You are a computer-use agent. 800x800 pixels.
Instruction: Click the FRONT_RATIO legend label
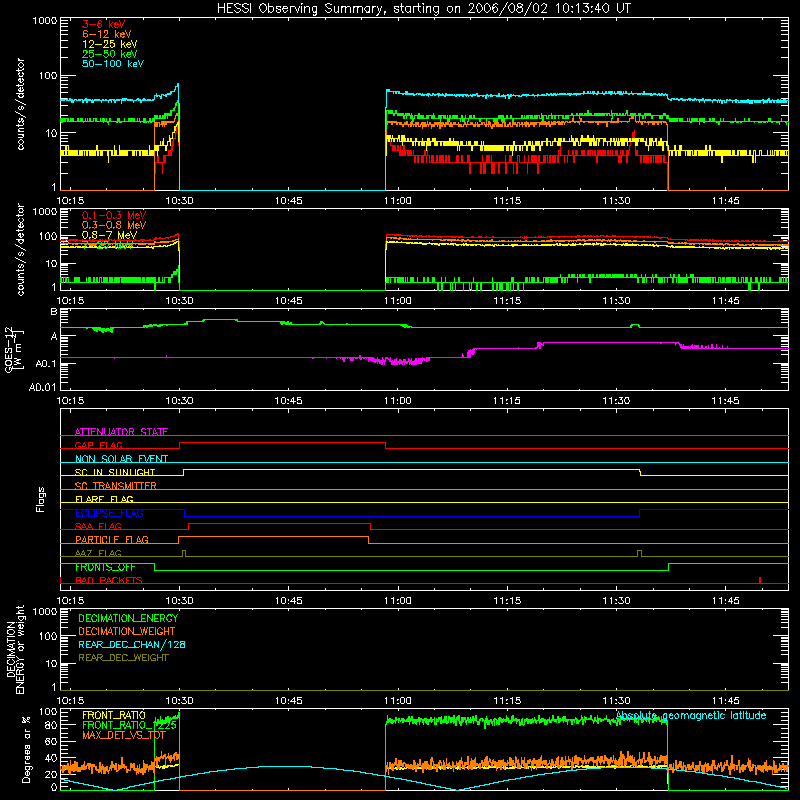pos(114,715)
